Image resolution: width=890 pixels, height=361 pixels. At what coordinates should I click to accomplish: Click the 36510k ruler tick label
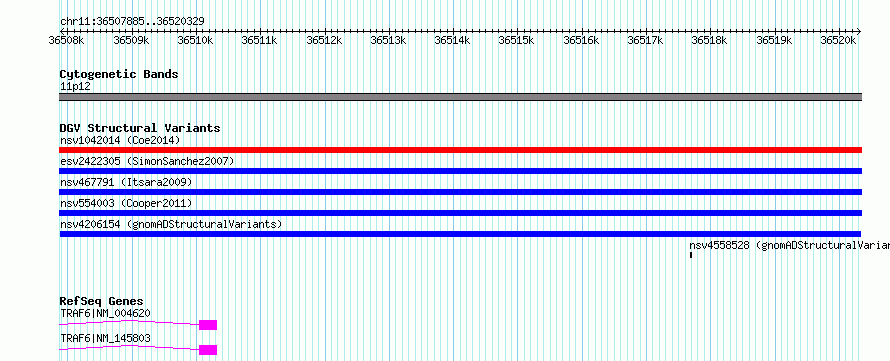point(195,40)
